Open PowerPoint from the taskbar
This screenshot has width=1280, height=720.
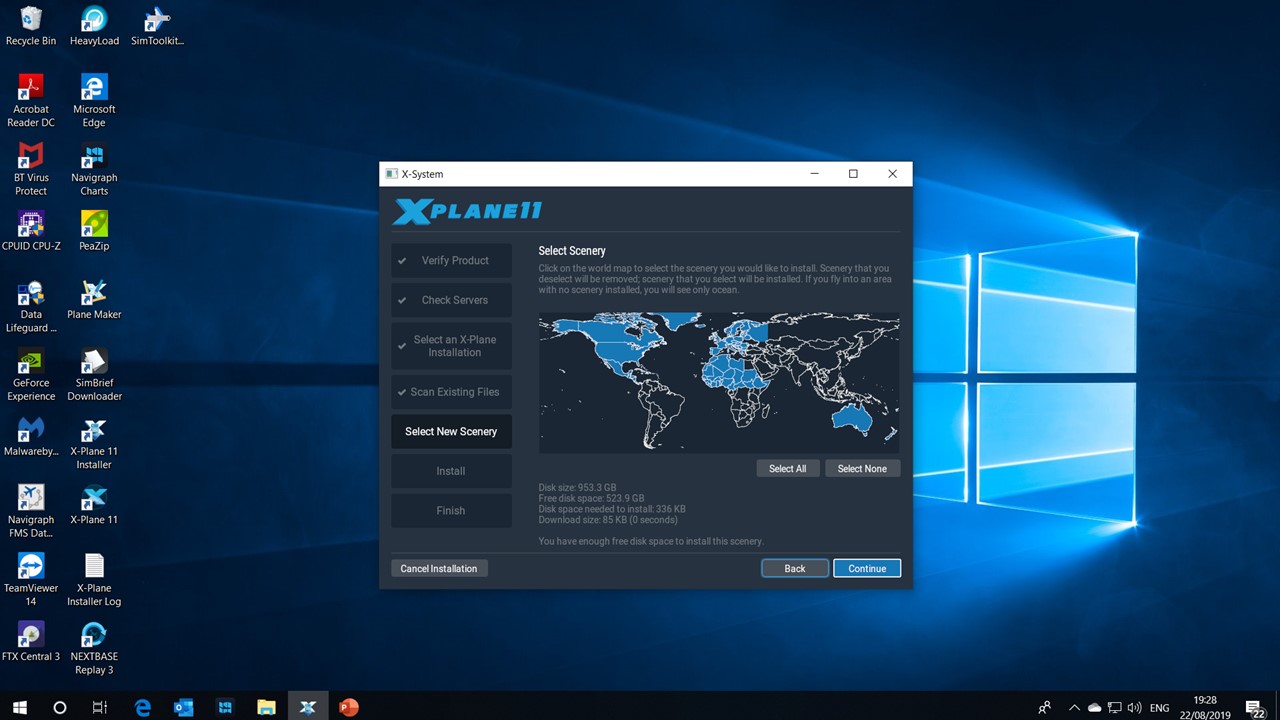pyautogui.click(x=348, y=707)
